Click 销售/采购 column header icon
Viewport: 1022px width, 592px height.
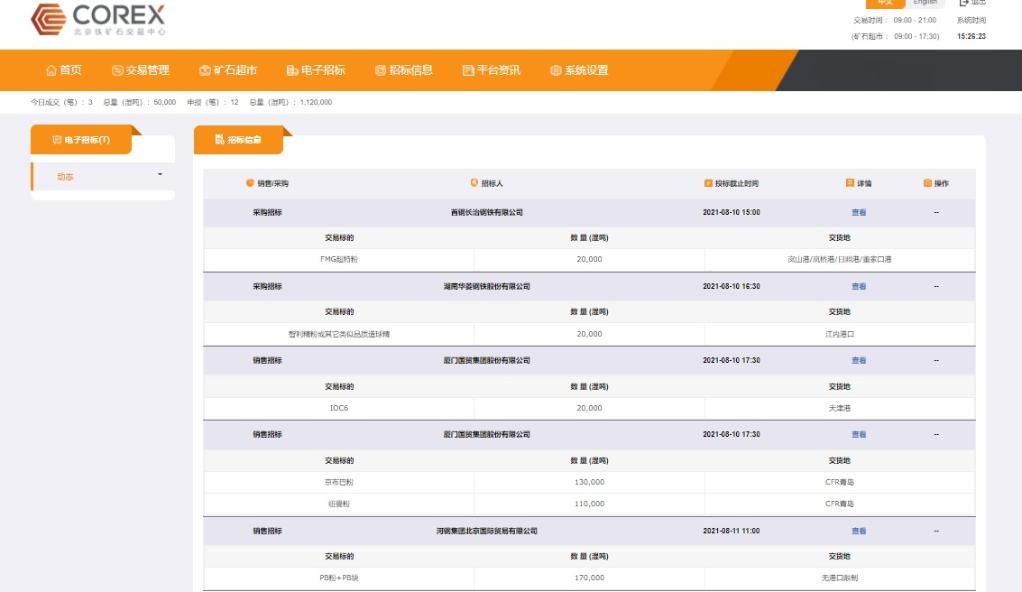pyautogui.click(x=250, y=183)
